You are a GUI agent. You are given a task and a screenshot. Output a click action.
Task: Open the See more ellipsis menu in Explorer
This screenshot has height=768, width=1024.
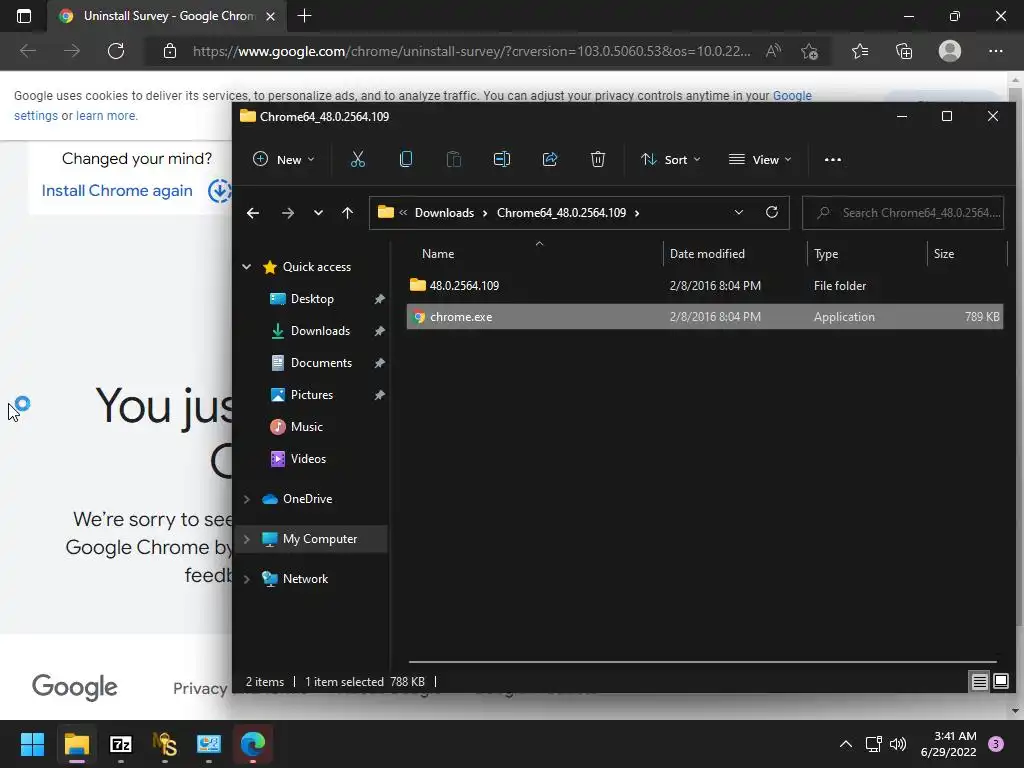833,159
